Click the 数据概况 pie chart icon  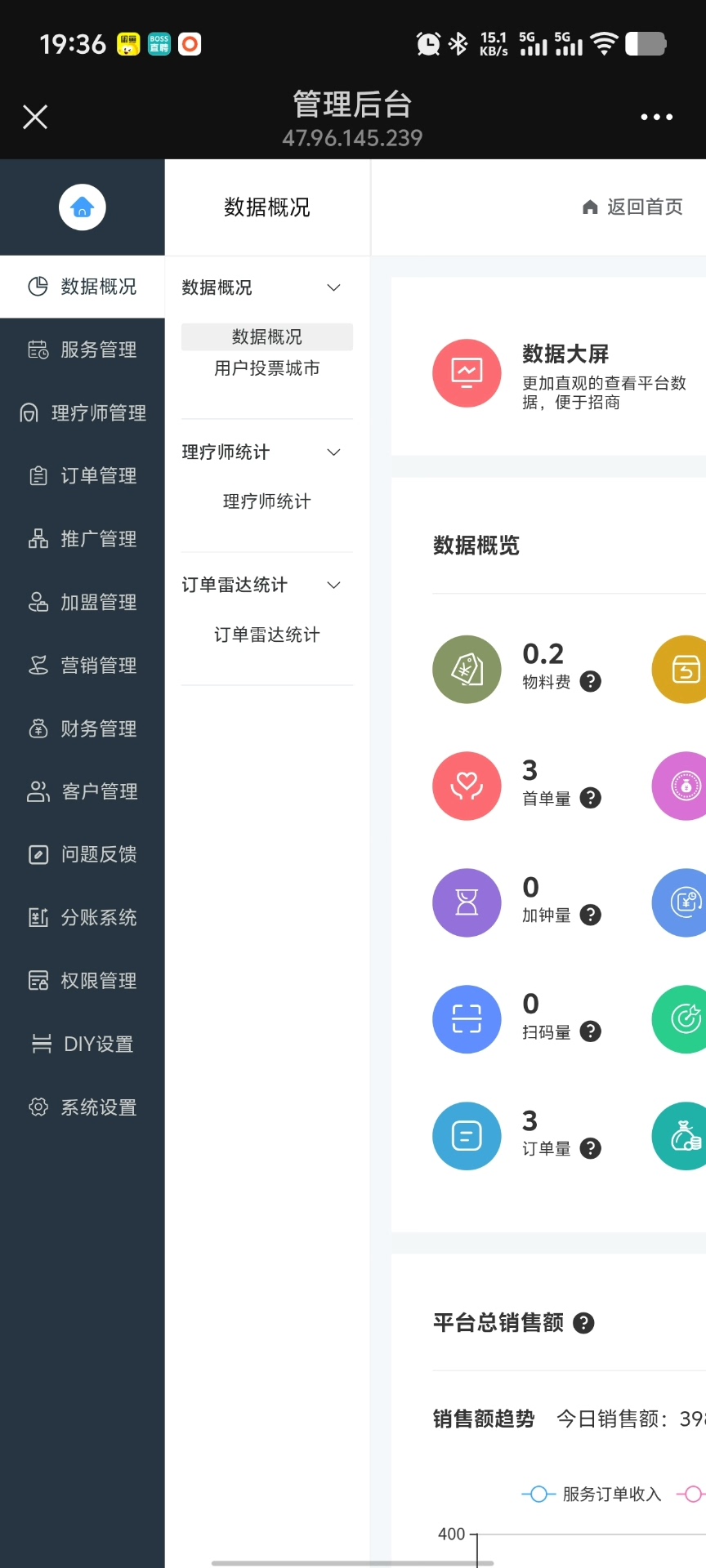[38, 286]
